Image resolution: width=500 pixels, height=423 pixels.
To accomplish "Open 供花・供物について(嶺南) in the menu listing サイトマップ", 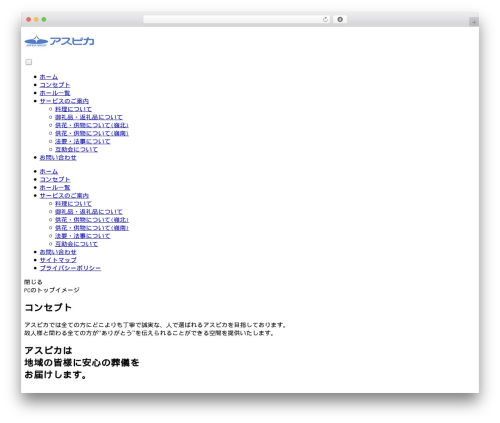I will pos(92,228).
